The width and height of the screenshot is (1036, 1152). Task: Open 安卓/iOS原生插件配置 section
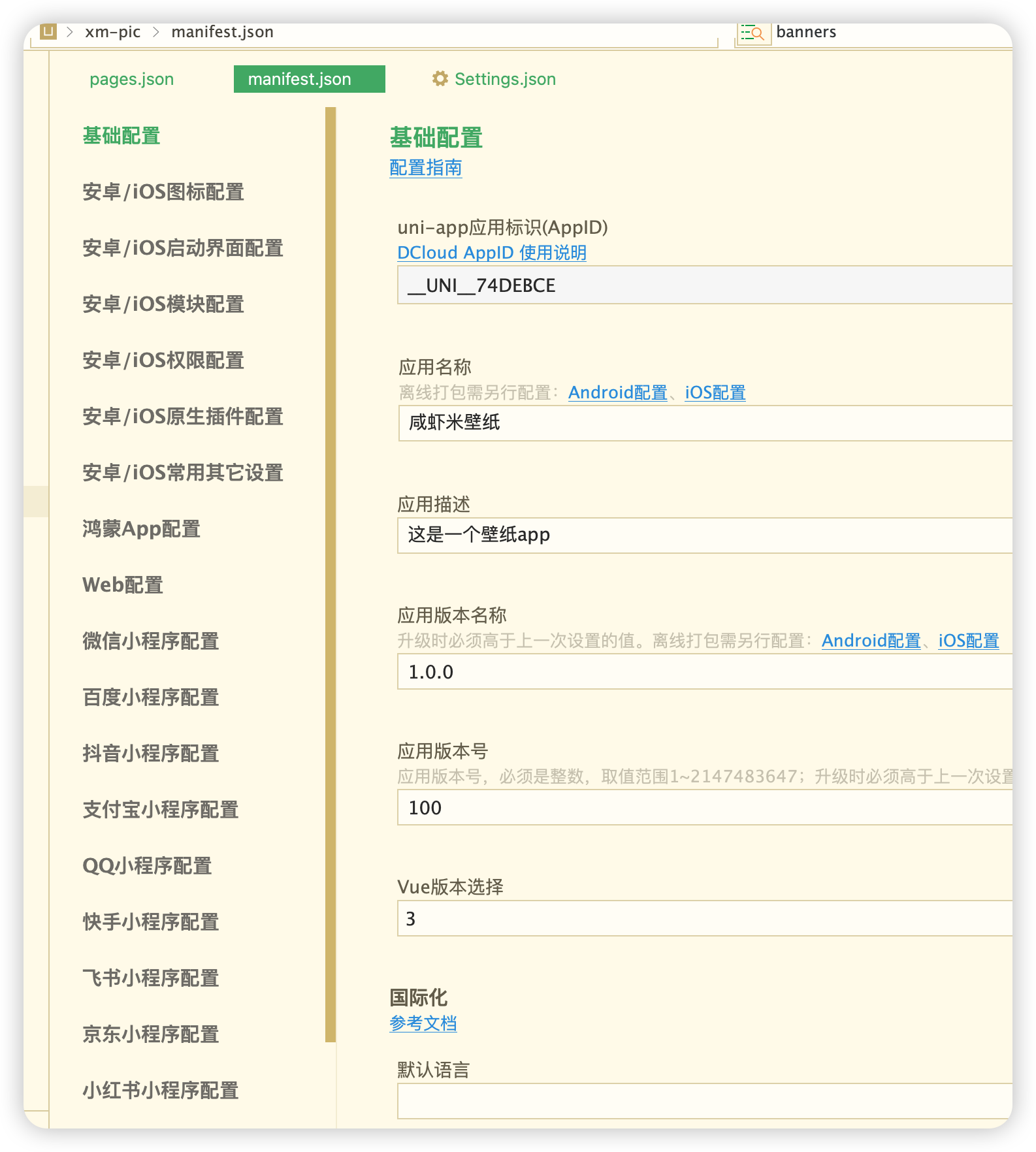(183, 417)
